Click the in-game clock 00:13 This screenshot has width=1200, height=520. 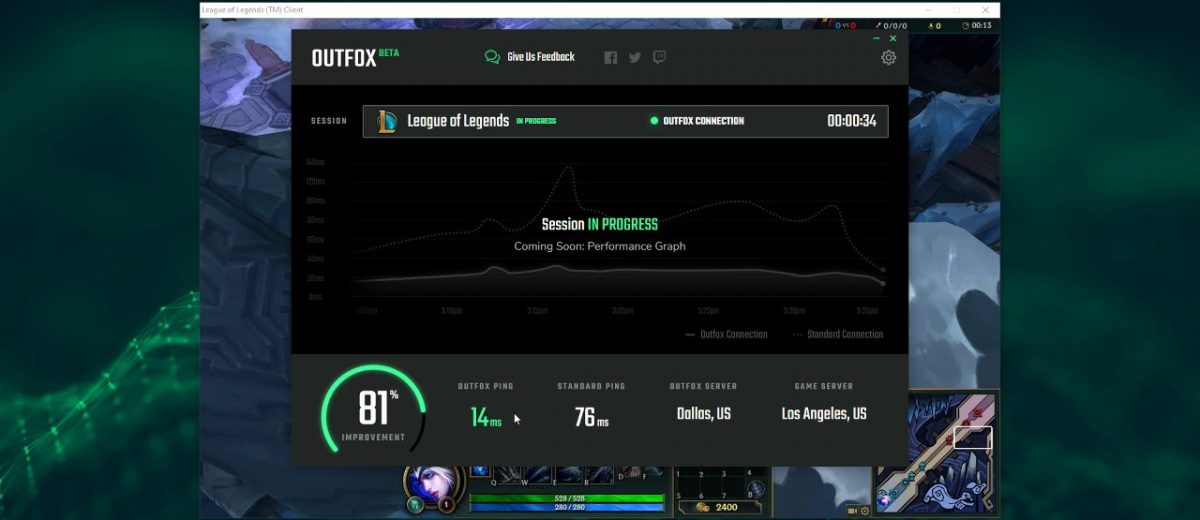pyautogui.click(x=976, y=25)
